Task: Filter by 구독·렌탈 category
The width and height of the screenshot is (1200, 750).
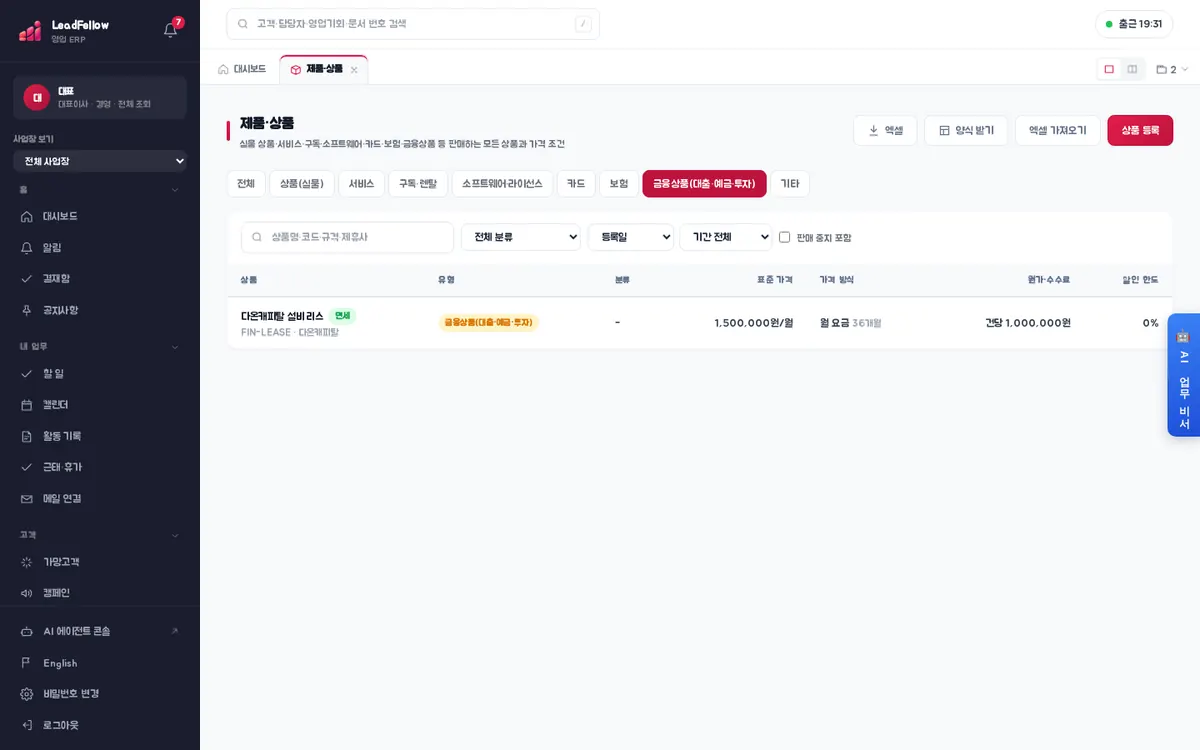Action: coord(418,184)
